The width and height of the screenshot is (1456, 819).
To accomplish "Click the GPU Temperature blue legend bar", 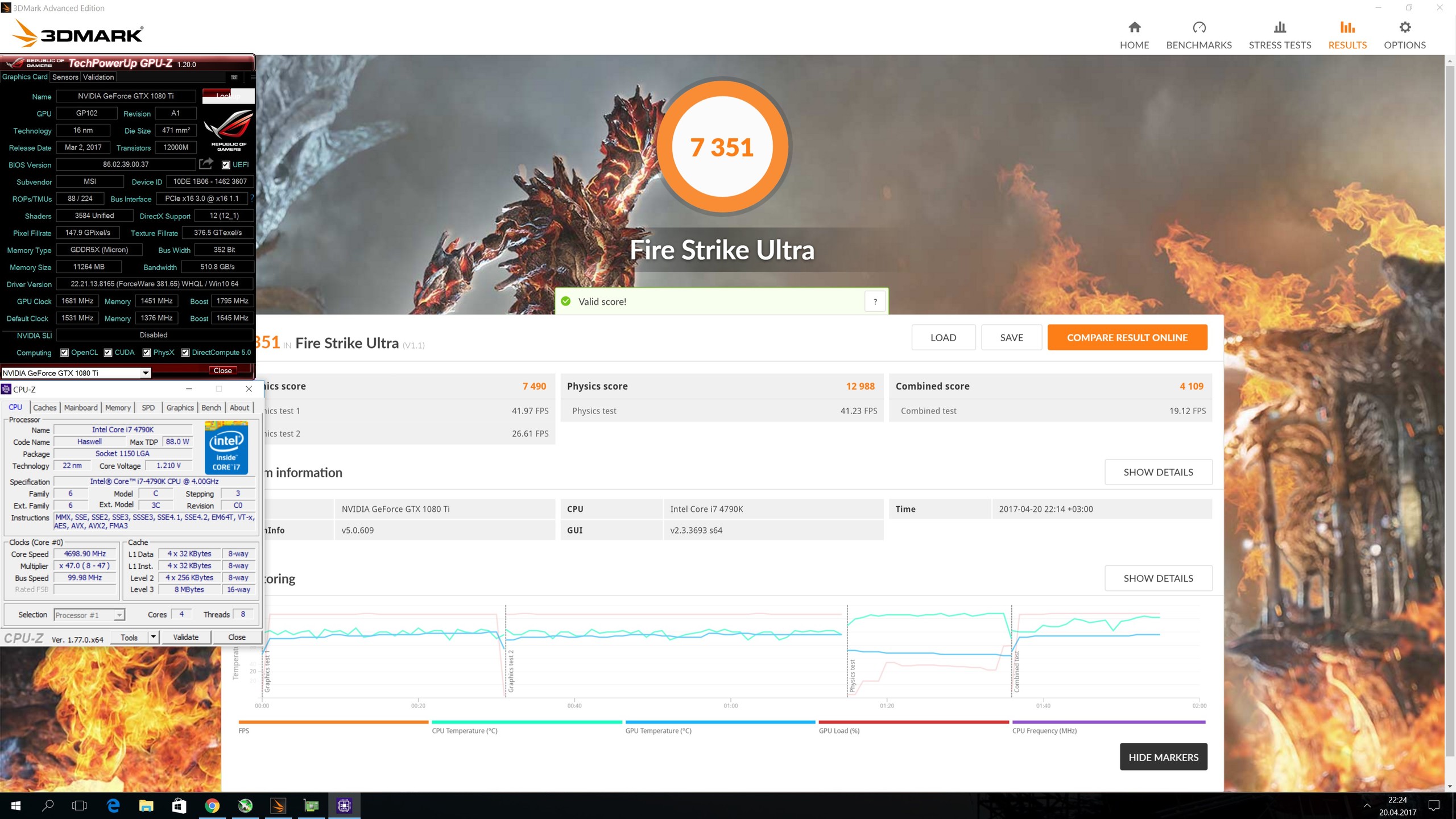I will coord(720,722).
